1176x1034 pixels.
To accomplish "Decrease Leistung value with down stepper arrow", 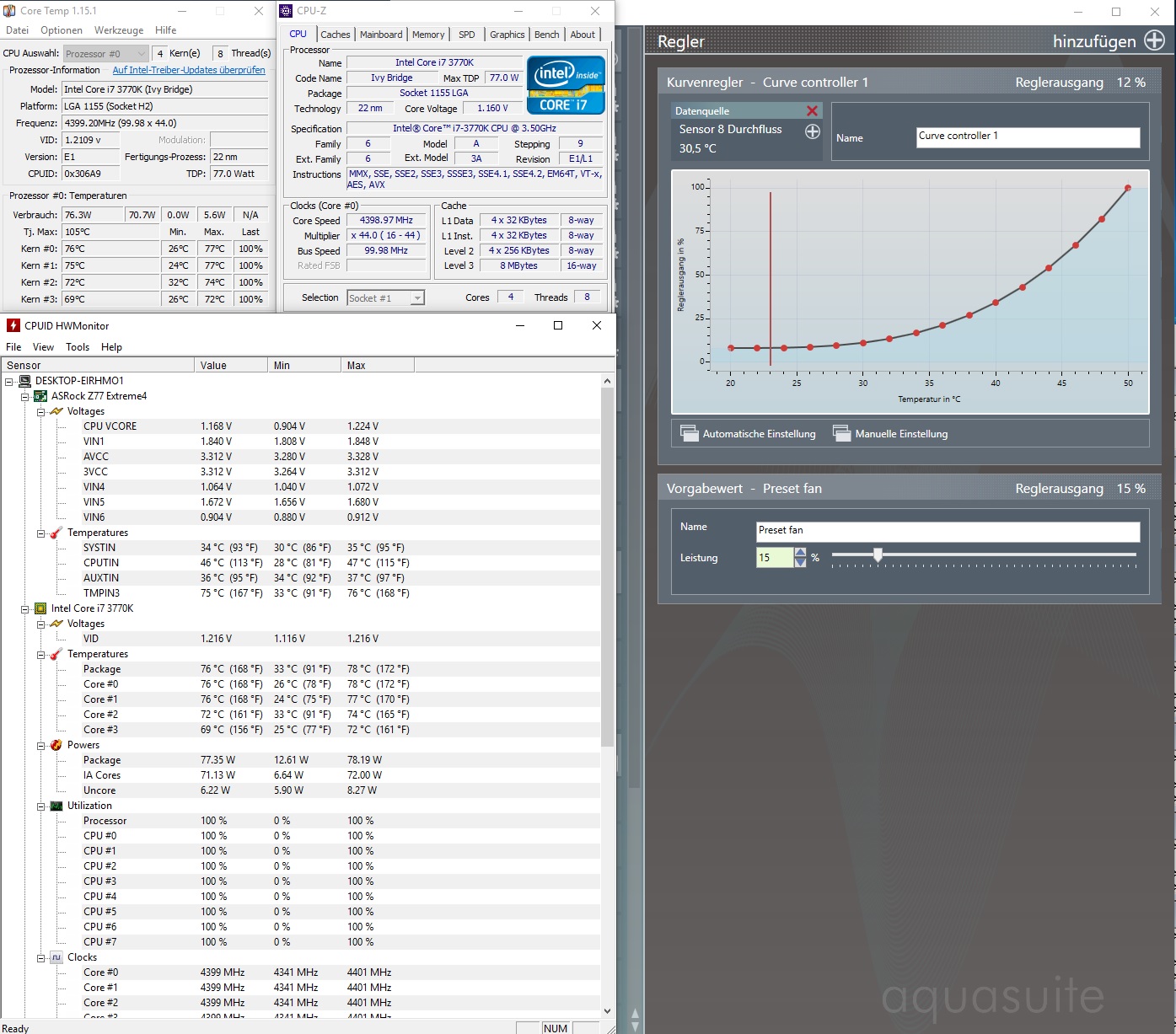I will (x=800, y=562).
